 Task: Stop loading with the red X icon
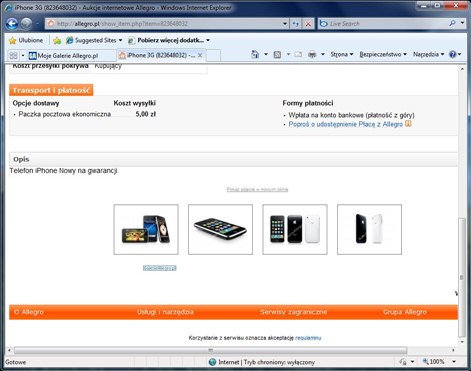pos(308,24)
